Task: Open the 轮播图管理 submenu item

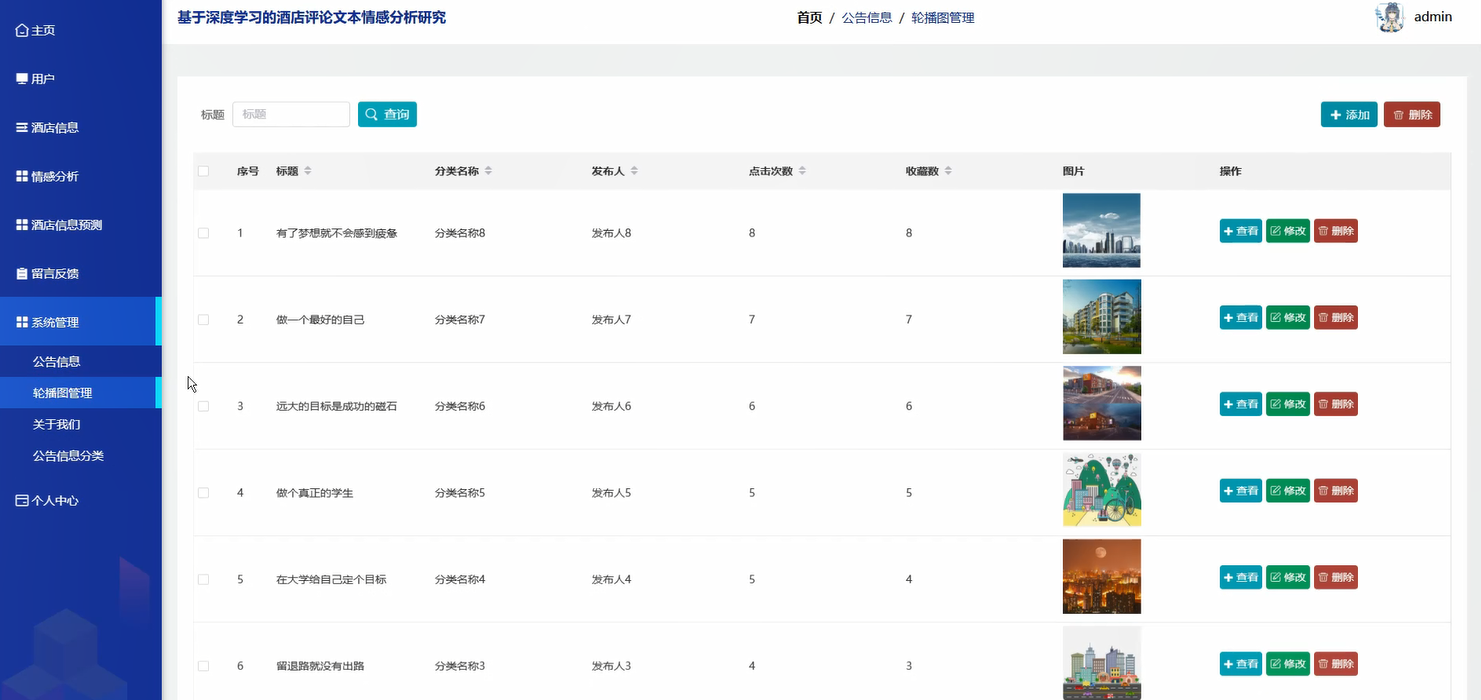Action: [x=80, y=393]
